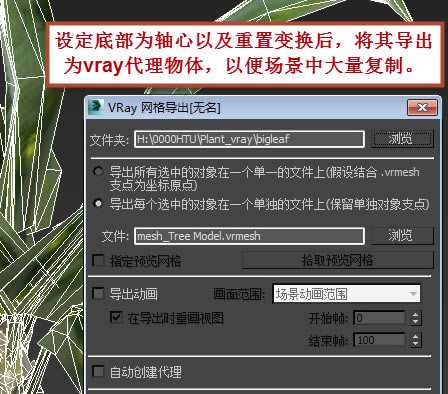The width and height of the screenshot is (448, 394).
Task: Click the 开始帧 value field
Action: click(x=379, y=318)
